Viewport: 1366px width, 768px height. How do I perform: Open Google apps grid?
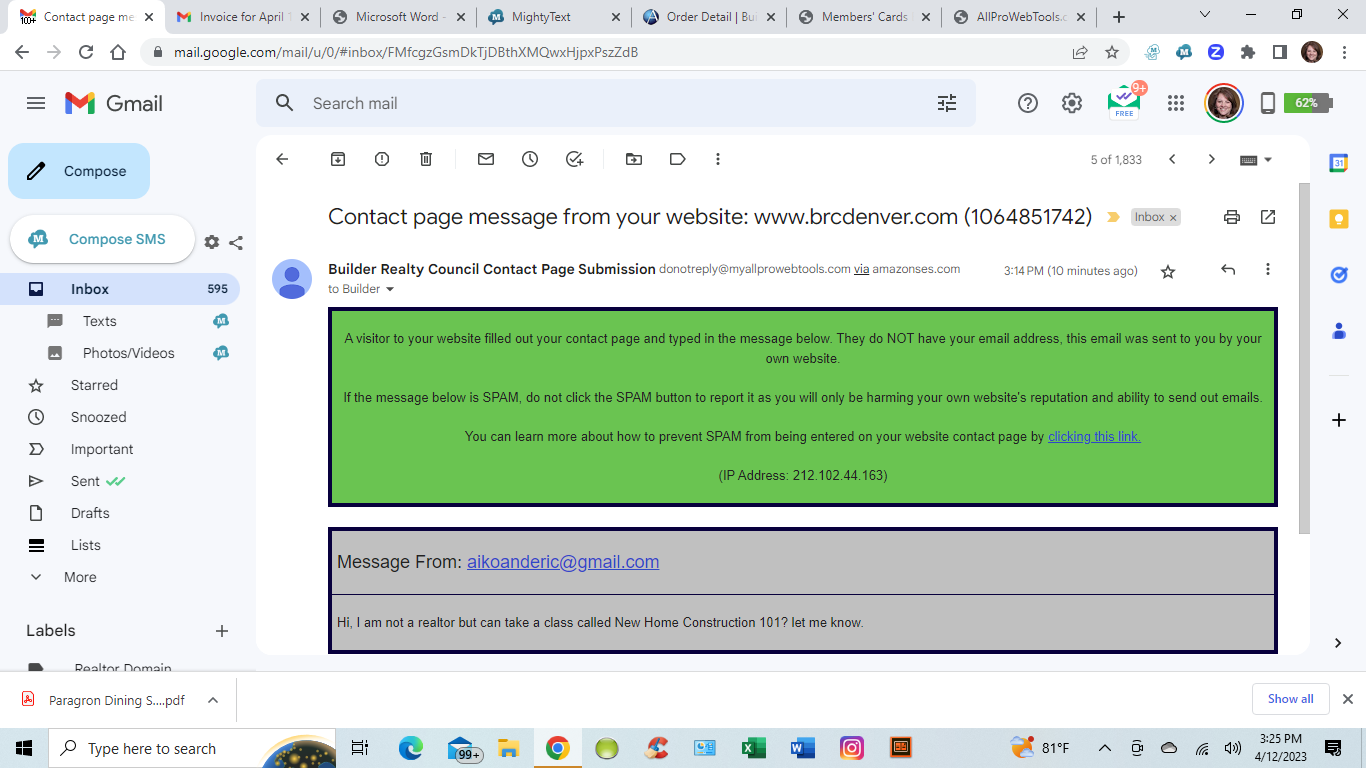coord(1176,103)
